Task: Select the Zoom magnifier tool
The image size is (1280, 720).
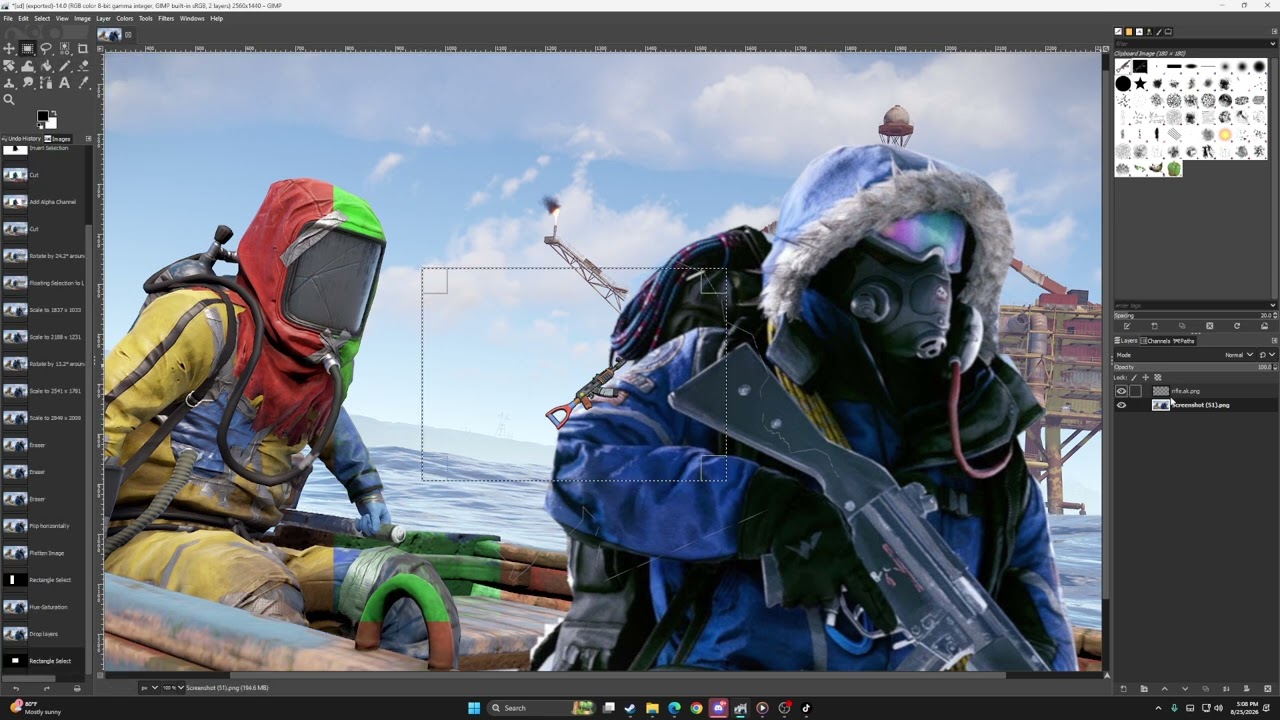Action: click(9, 100)
